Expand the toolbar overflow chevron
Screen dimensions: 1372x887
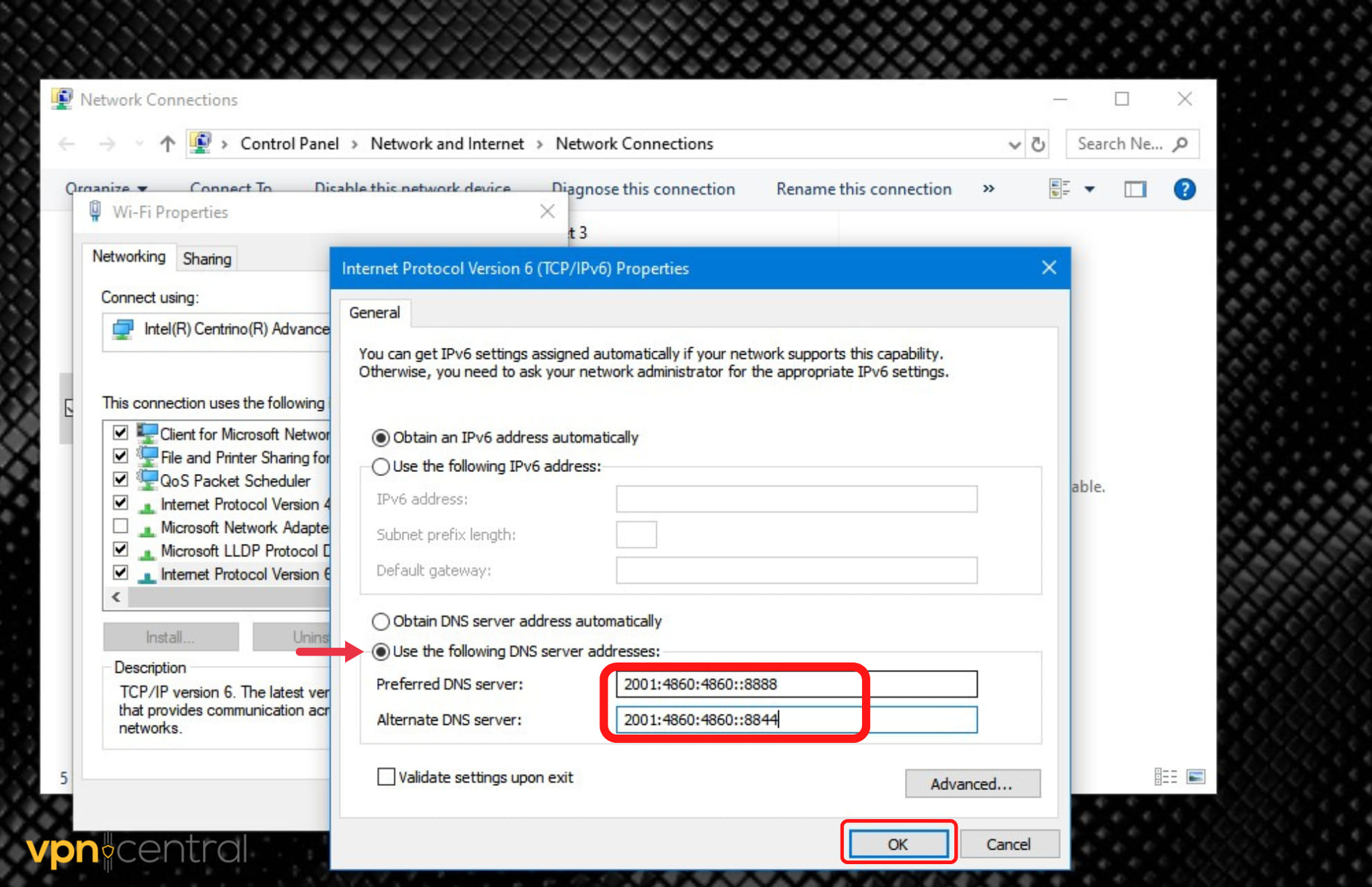[x=989, y=188]
